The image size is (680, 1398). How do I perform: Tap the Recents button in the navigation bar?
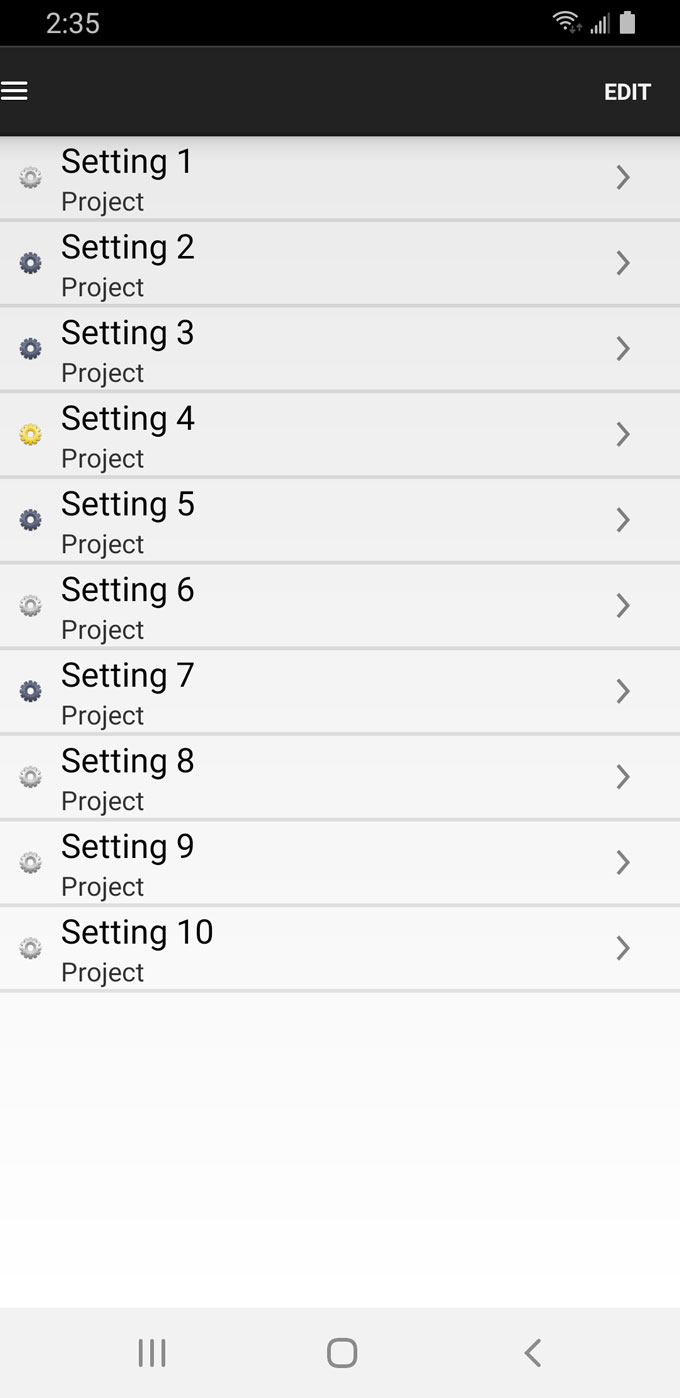150,1352
